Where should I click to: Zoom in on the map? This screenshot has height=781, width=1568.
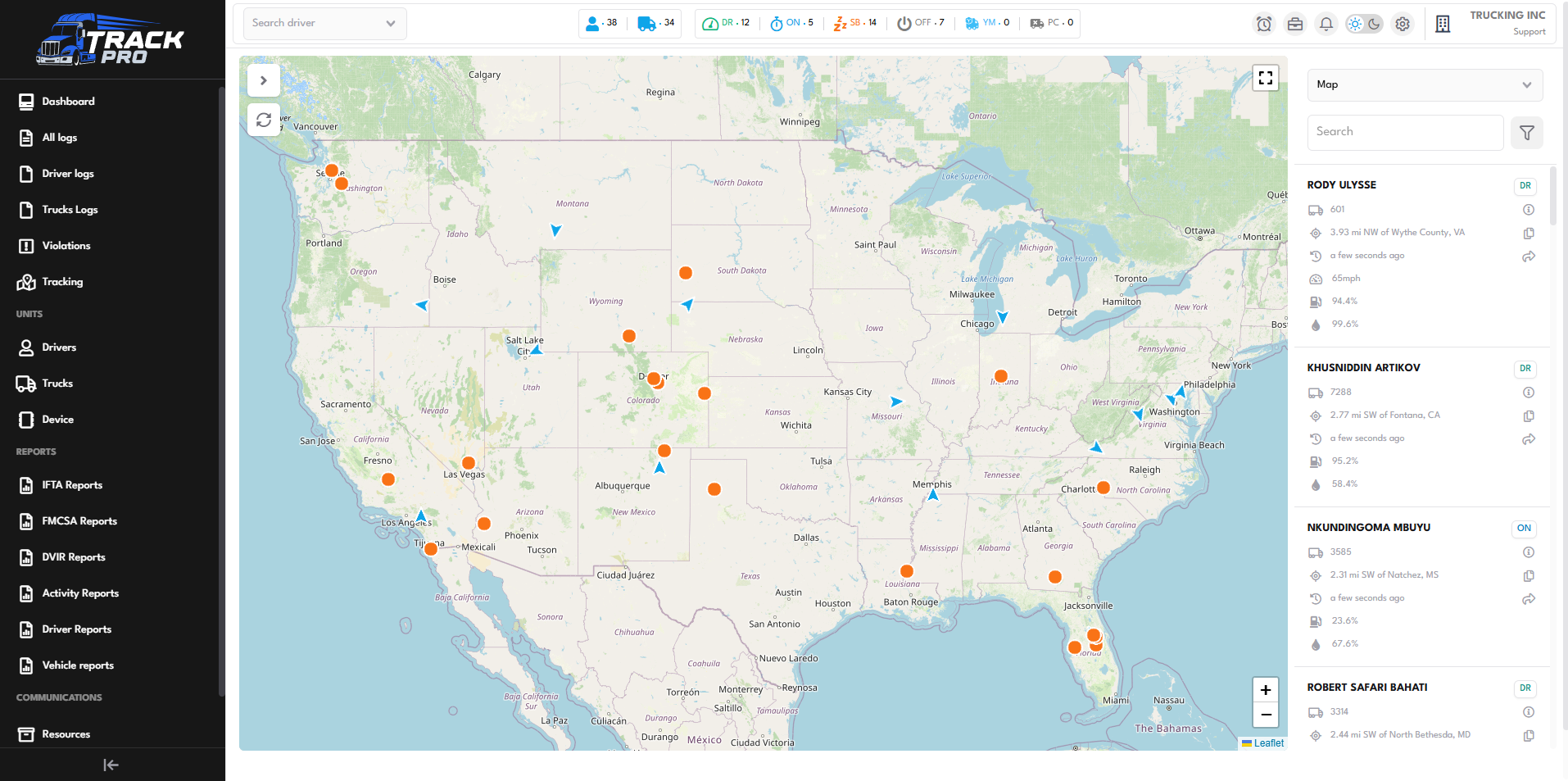(1266, 690)
